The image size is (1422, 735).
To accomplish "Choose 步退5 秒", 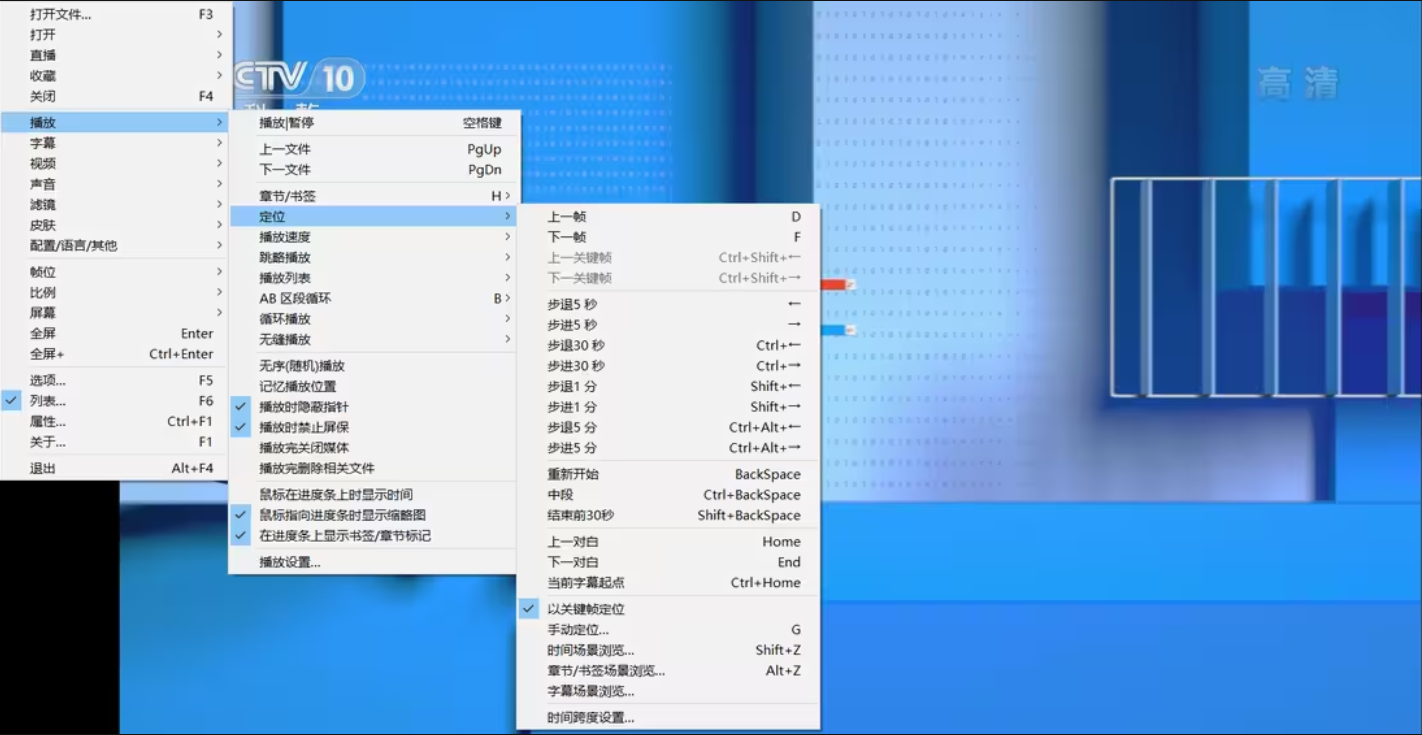I will click(x=668, y=304).
